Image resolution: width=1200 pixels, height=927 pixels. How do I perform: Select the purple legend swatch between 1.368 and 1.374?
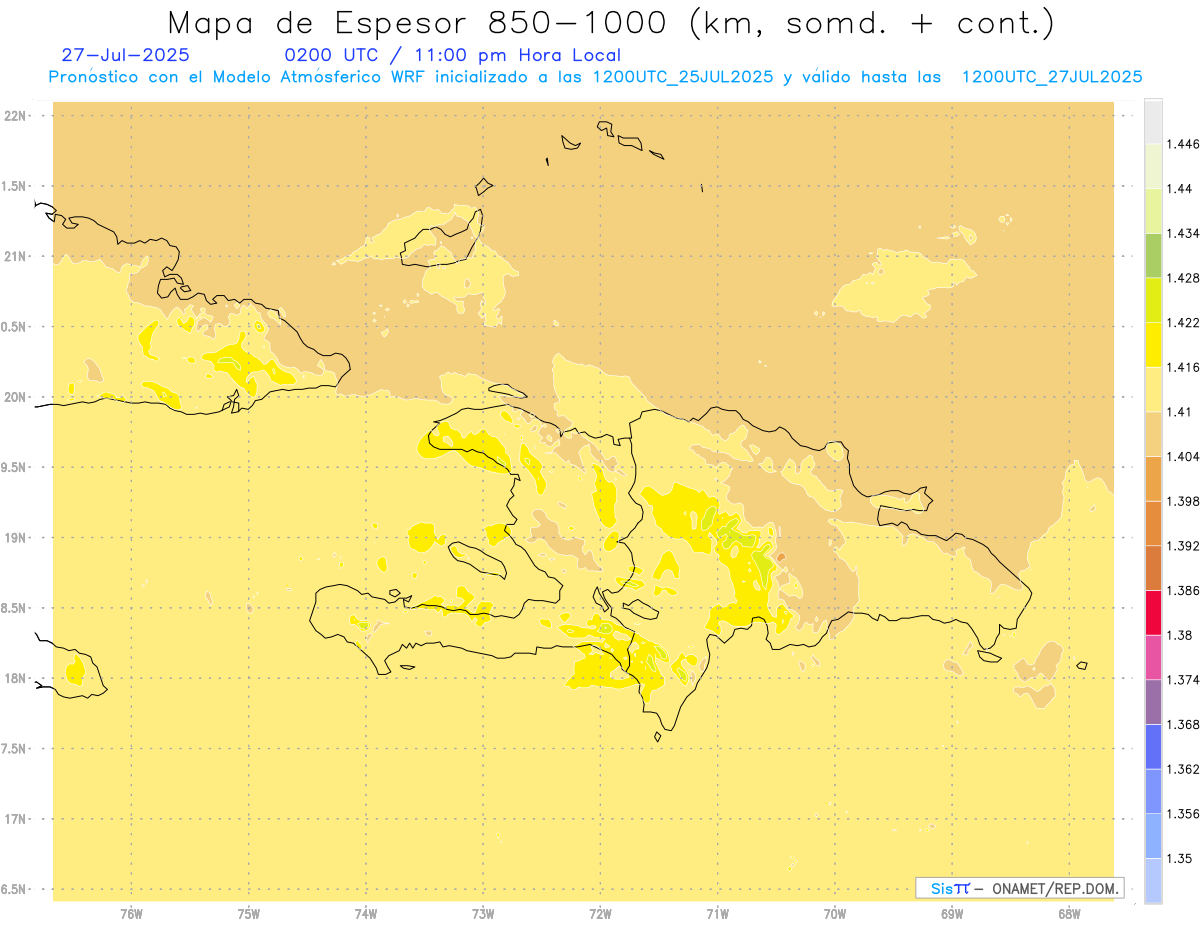click(x=1153, y=702)
